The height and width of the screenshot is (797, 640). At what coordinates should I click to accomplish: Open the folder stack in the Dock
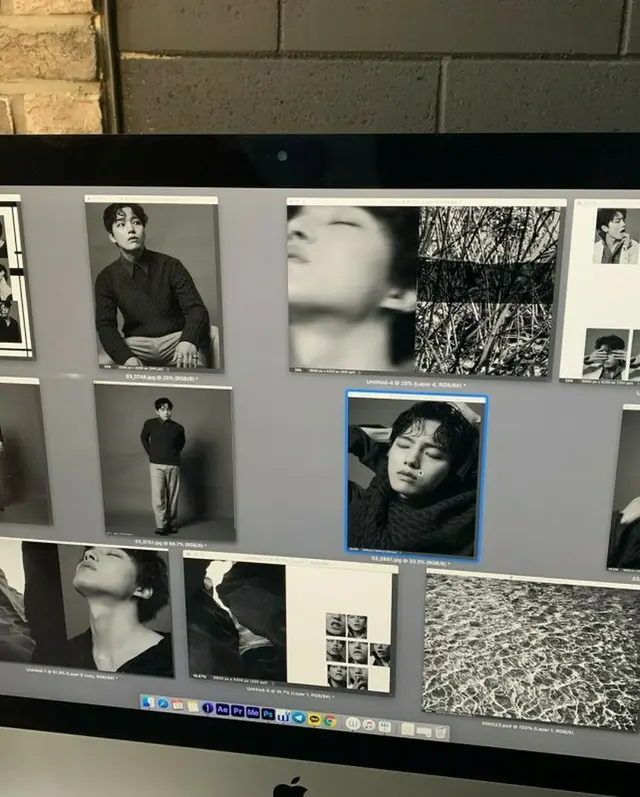(x=408, y=729)
